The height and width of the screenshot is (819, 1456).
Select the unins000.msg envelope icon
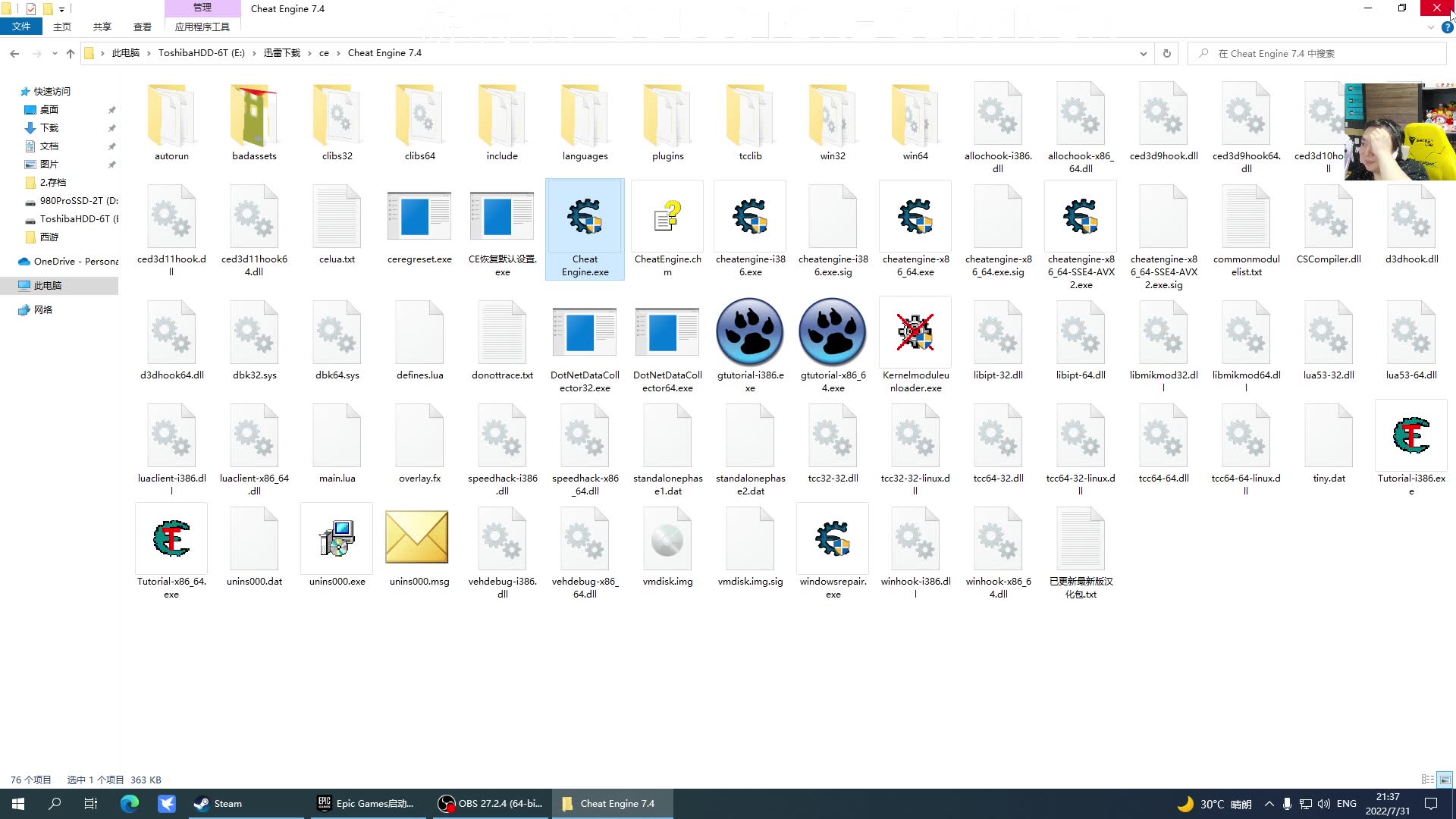point(416,537)
